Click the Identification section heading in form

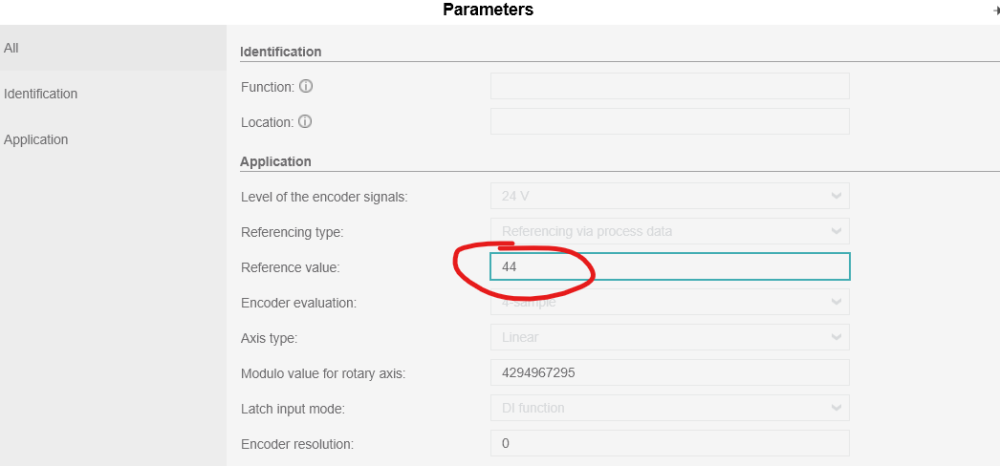click(281, 52)
